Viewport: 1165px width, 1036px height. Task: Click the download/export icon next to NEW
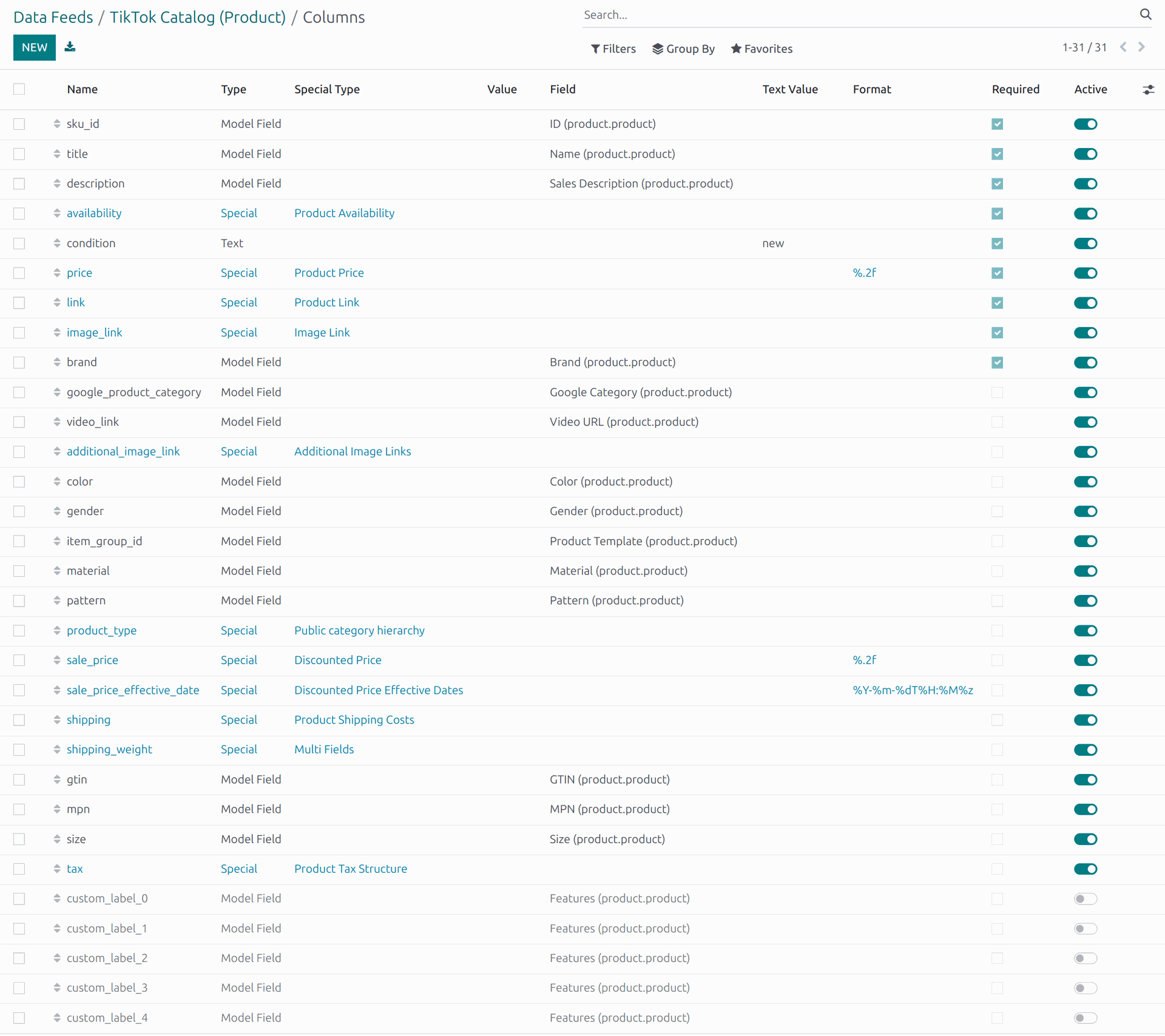pyautogui.click(x=70, y=47)
